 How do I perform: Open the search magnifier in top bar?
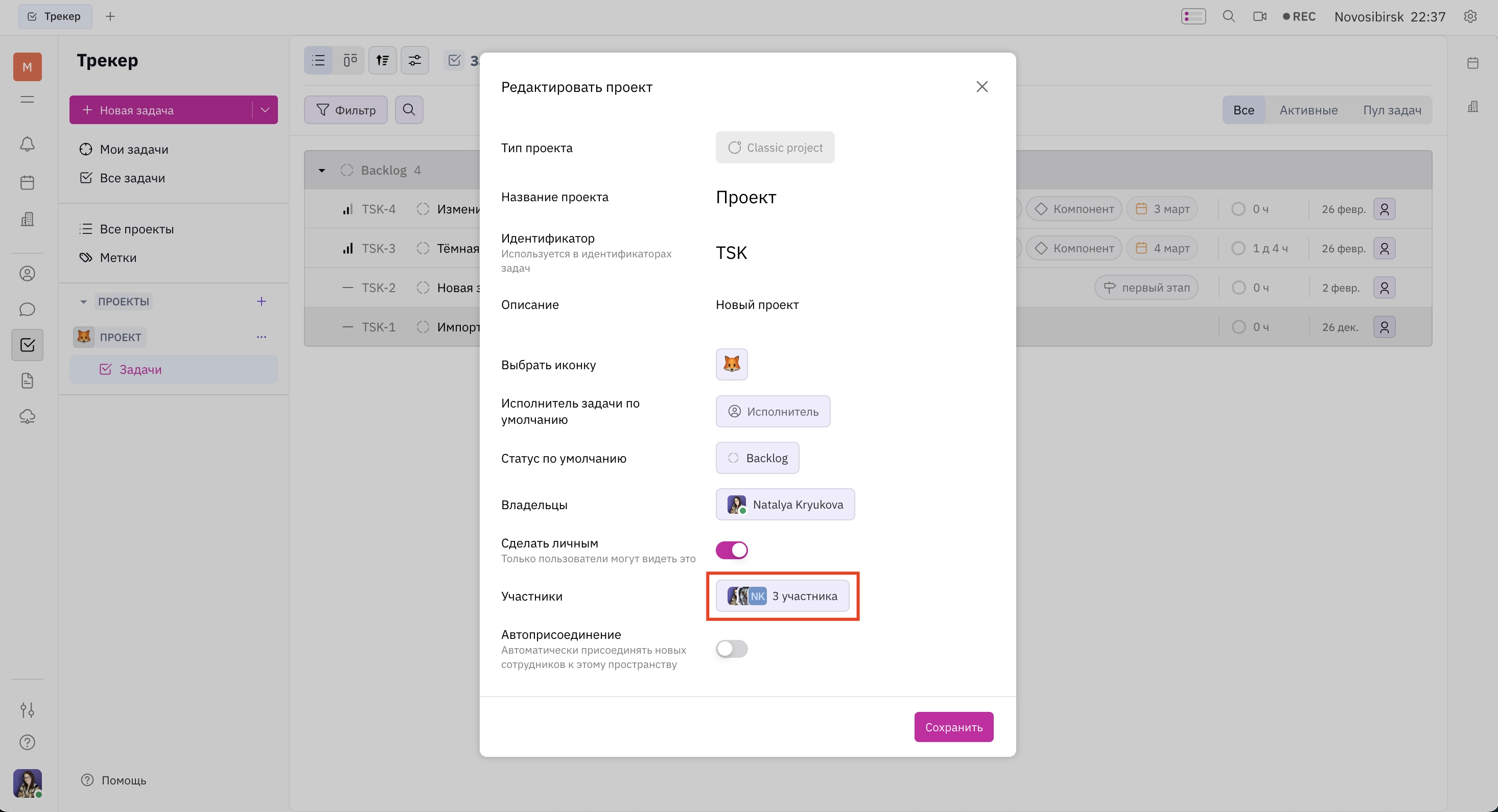pyautogui.click(x=1229, y=16)
